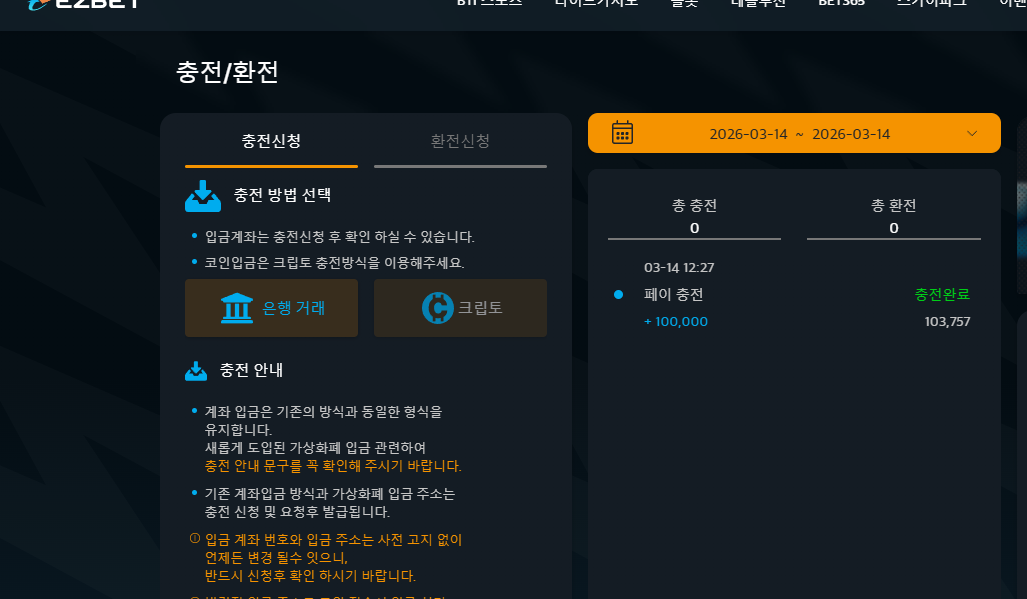Select the 크립토 deposit method

[x=460, y=308]
